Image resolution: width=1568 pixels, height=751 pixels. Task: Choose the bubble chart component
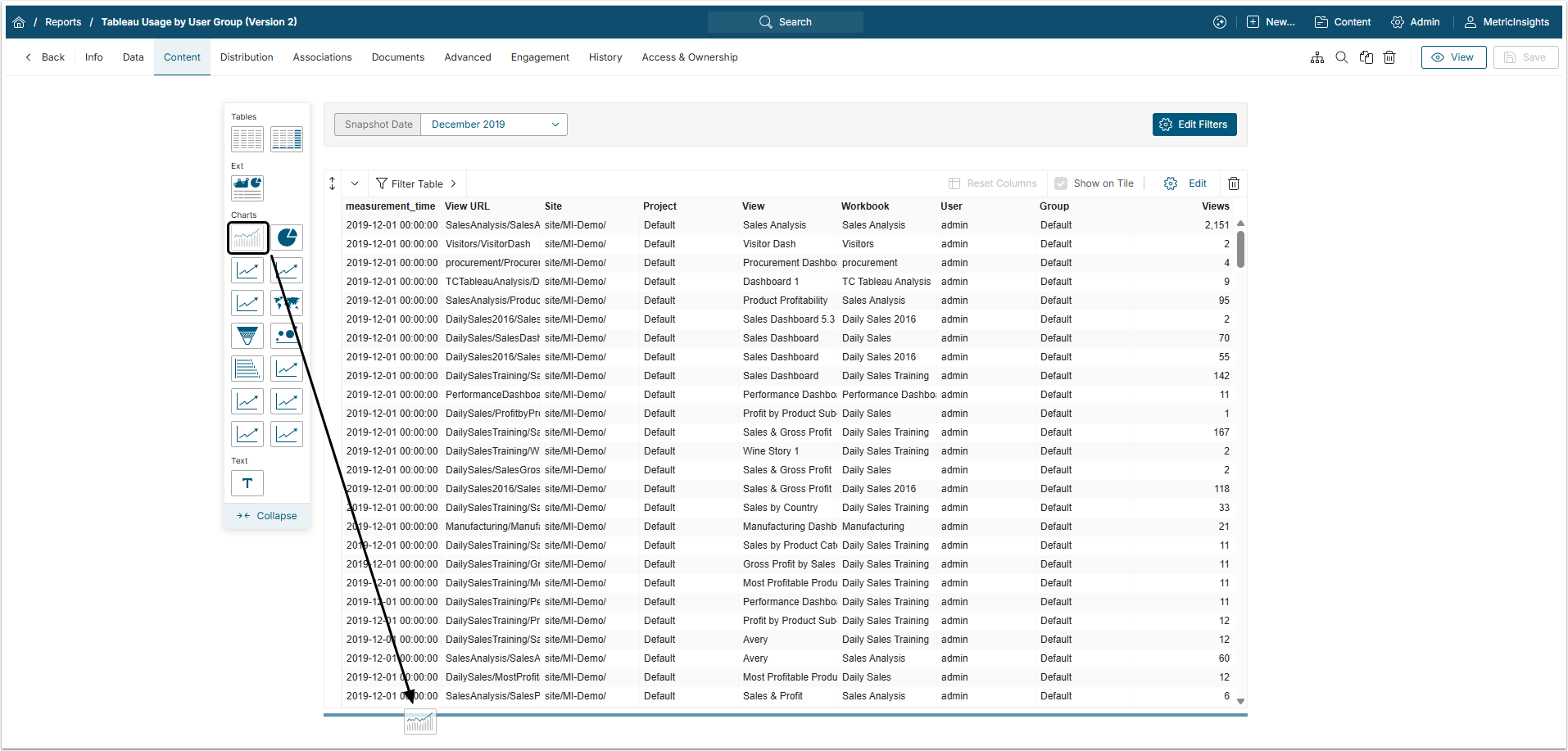pyautogui.click(x=287, y=336)
